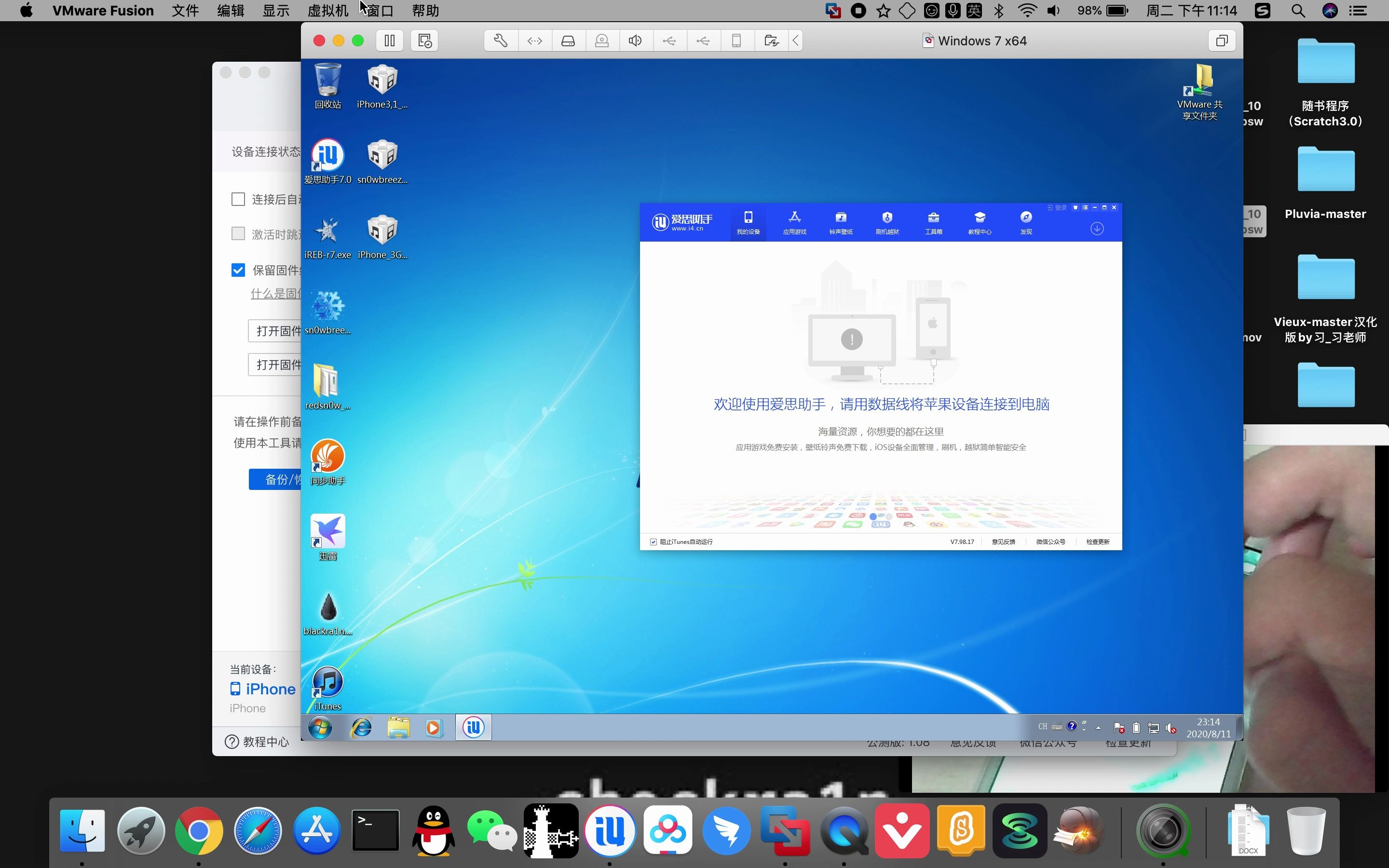Screen dimensions: 1389x868
Task: Click the VMware shared folders icon
Action: (771, 41)
